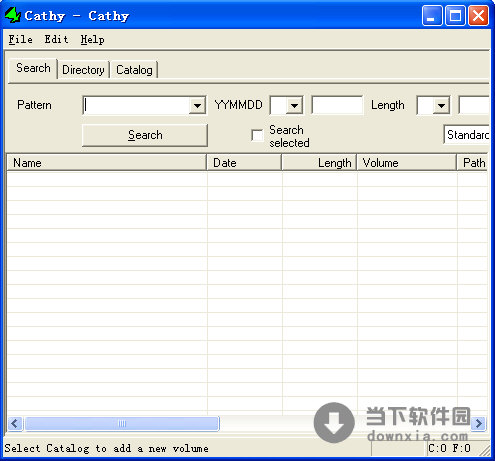Sort results by Name column header
The width and height of the screenshot is (495, 461).
pos(107,163)
